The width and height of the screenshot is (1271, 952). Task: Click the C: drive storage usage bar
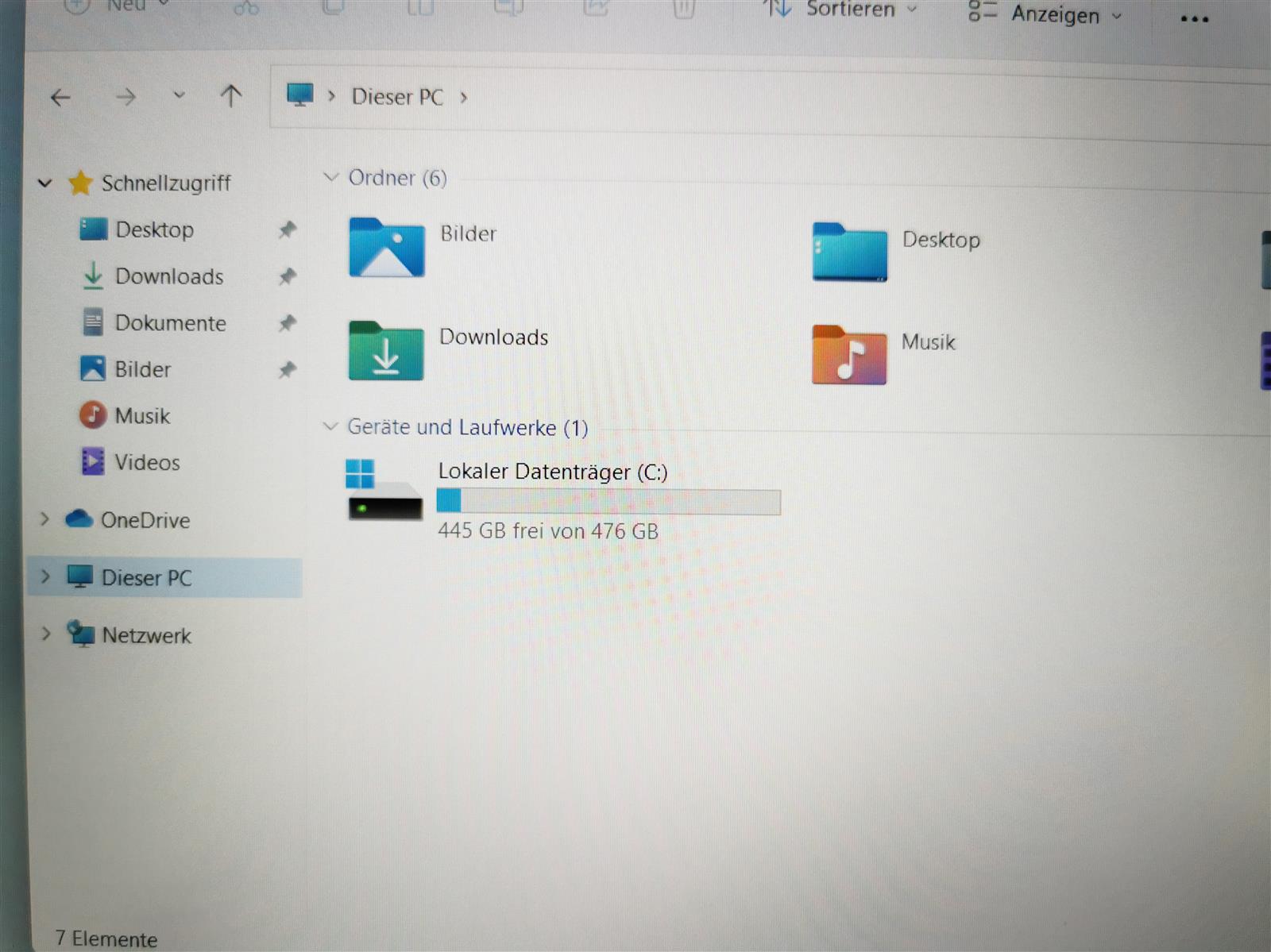[x=608, y=502]
